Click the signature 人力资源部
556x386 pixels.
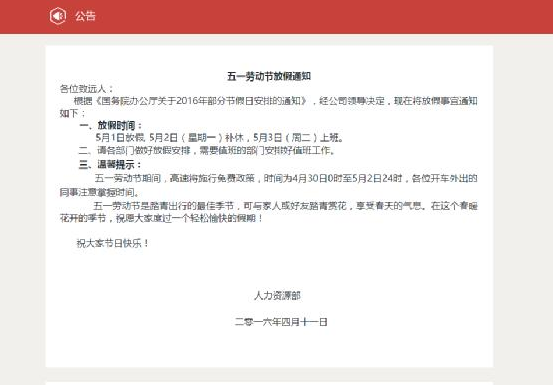[277, 296]
